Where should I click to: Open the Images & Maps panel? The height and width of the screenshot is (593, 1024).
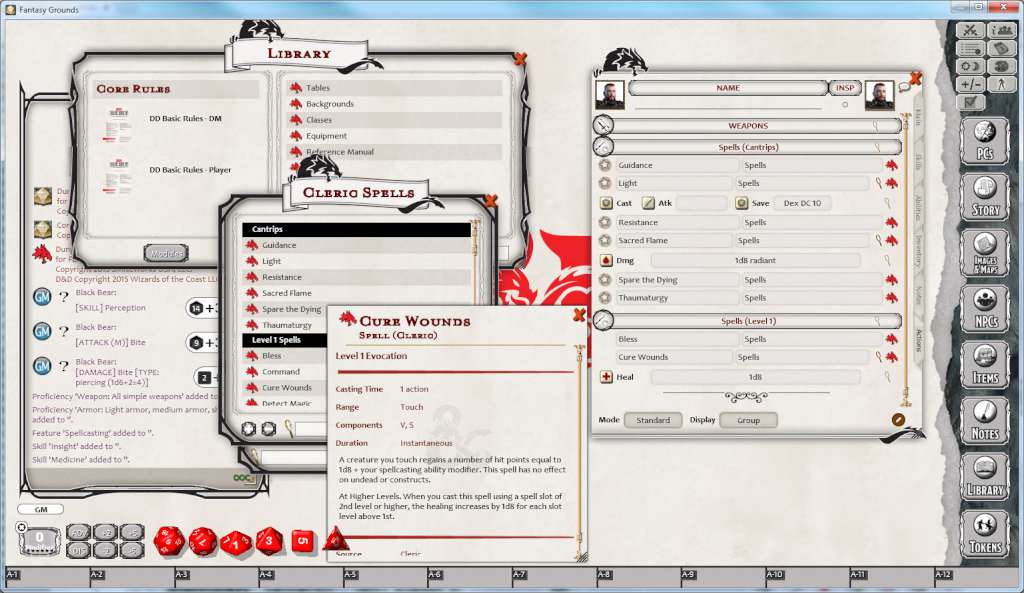pyautogui.click(x=986, y=255)
